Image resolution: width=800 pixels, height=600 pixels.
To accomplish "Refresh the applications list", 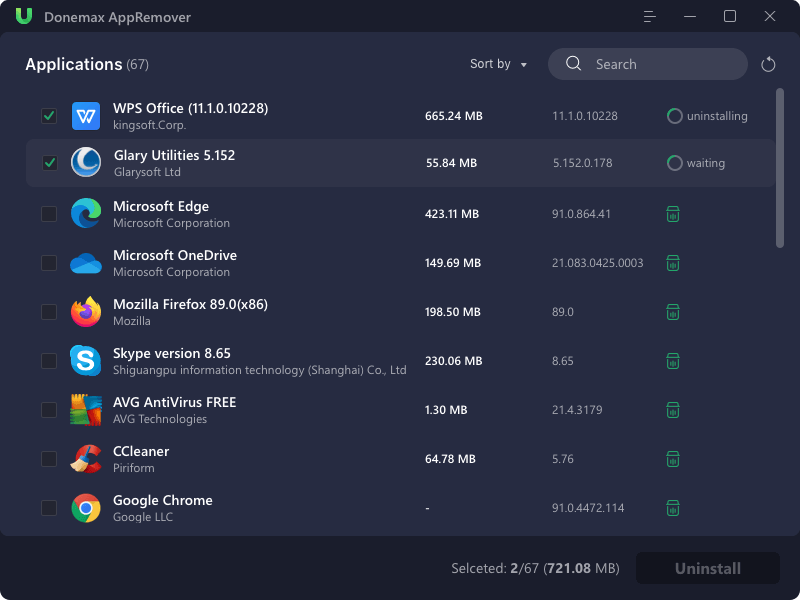I will point(768,65).
